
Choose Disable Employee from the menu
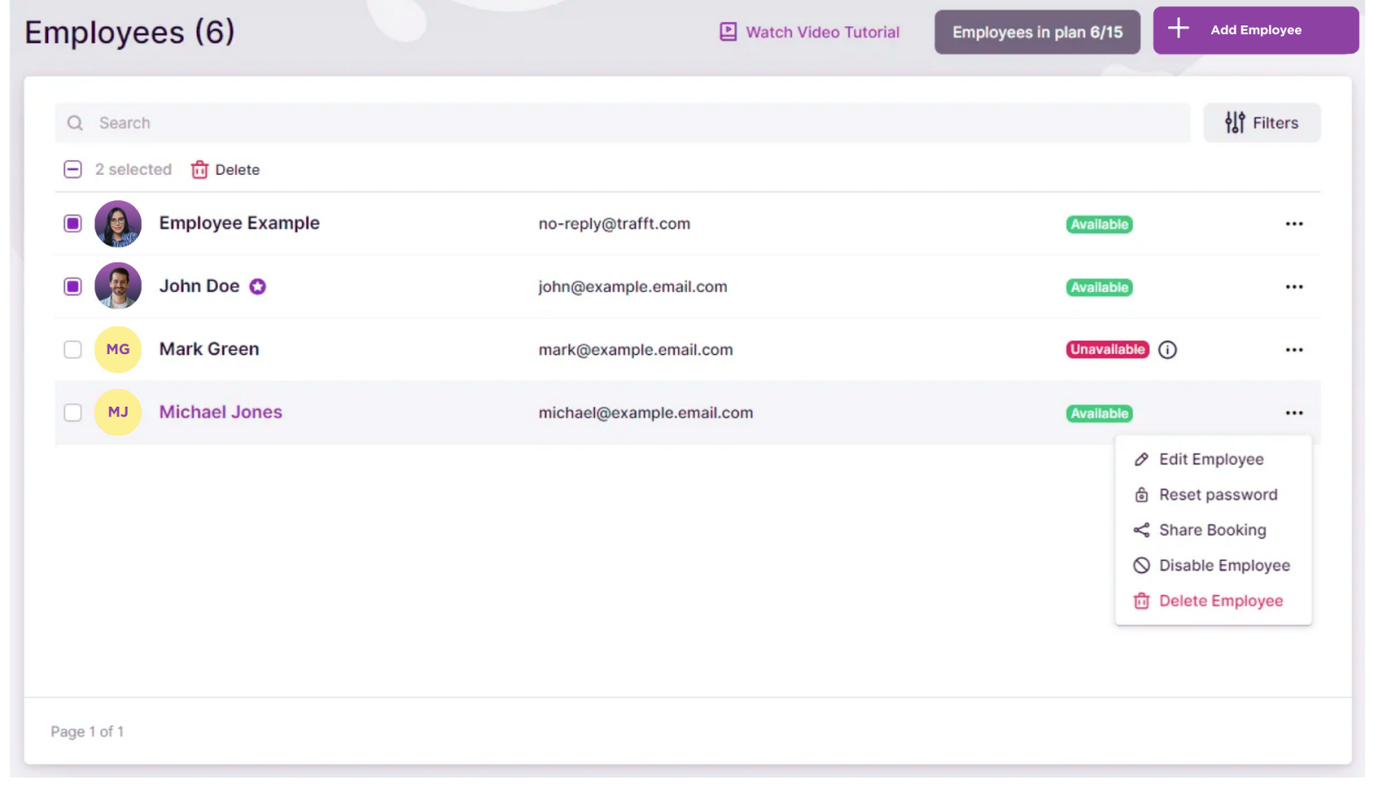click(1224, 566)
